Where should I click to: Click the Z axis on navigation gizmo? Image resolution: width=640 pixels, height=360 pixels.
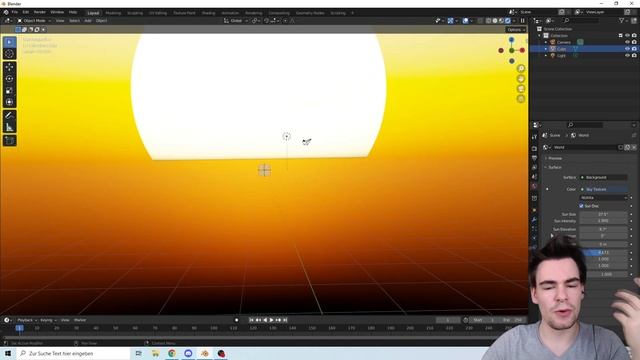click(x=511, y=40)
